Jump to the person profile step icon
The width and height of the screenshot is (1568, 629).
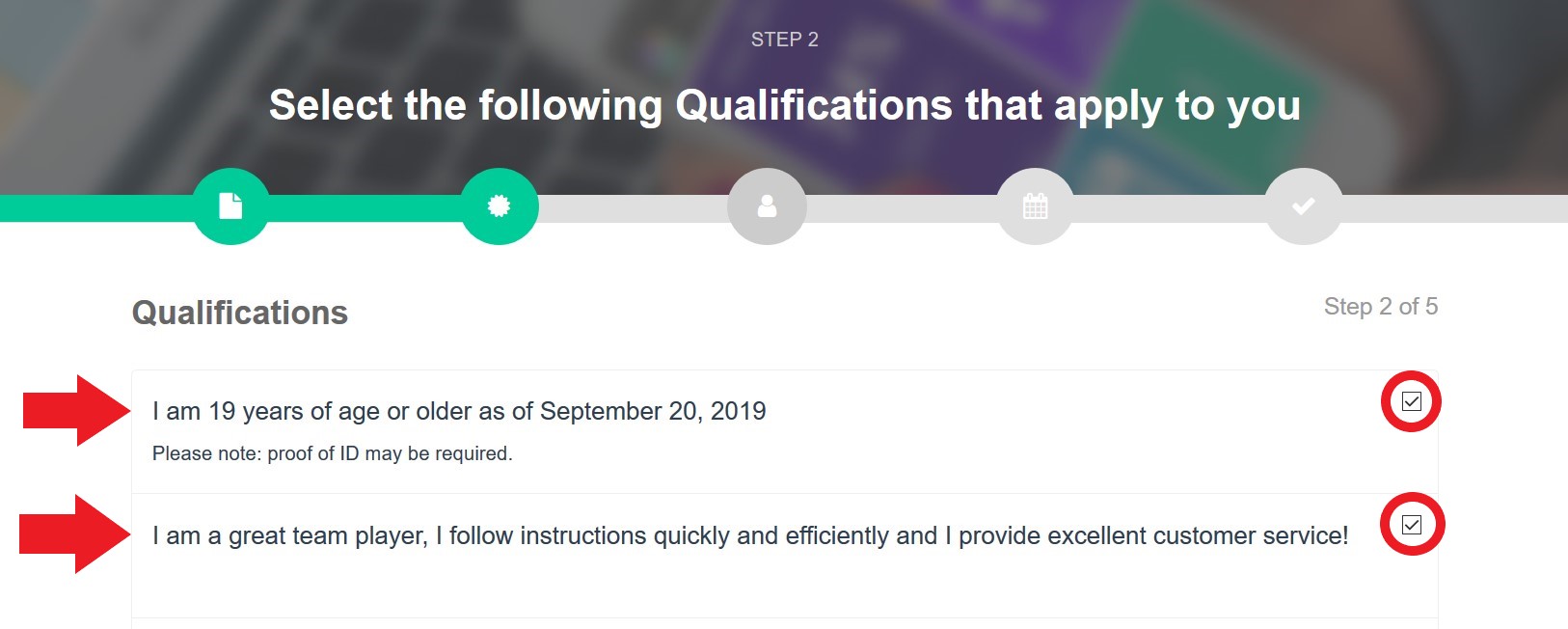[x=767, y=206]
